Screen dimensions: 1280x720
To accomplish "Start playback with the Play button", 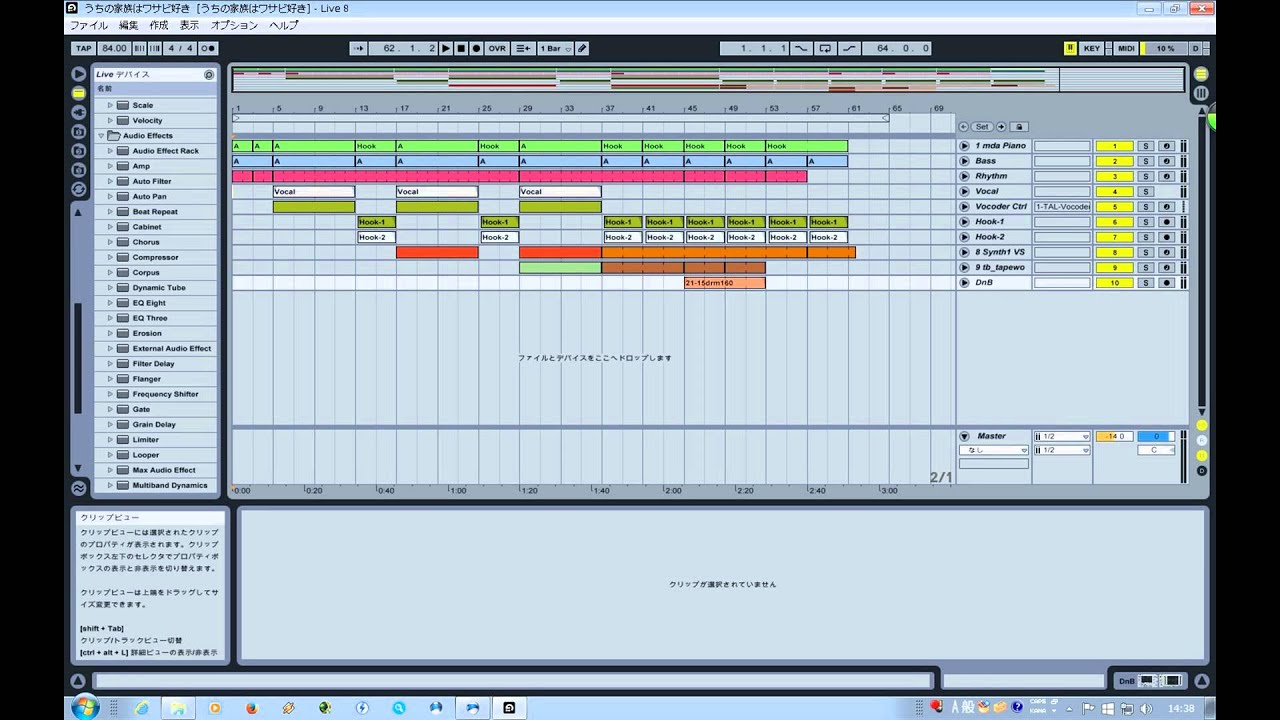I will click(x=446, y=48).
